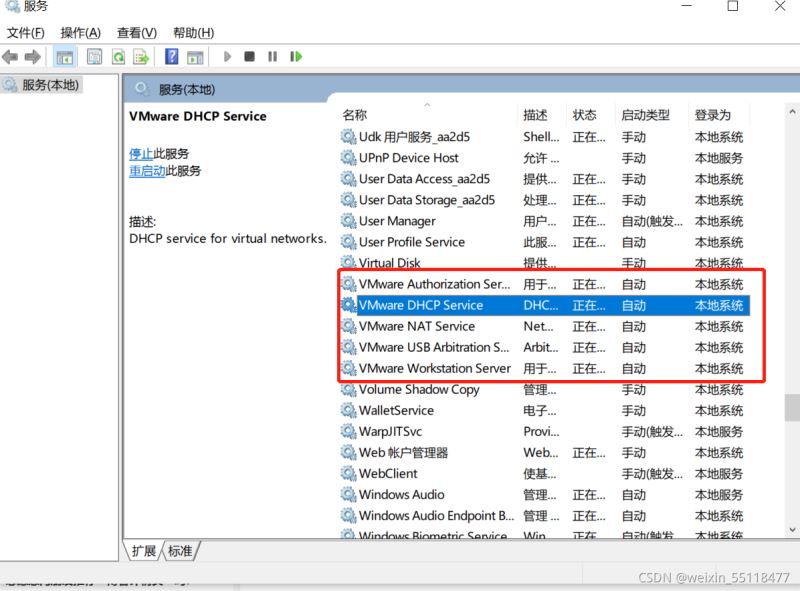Click 本地服务 login cell of Windows Audio

pyautogui.click(x=719, y=495)
